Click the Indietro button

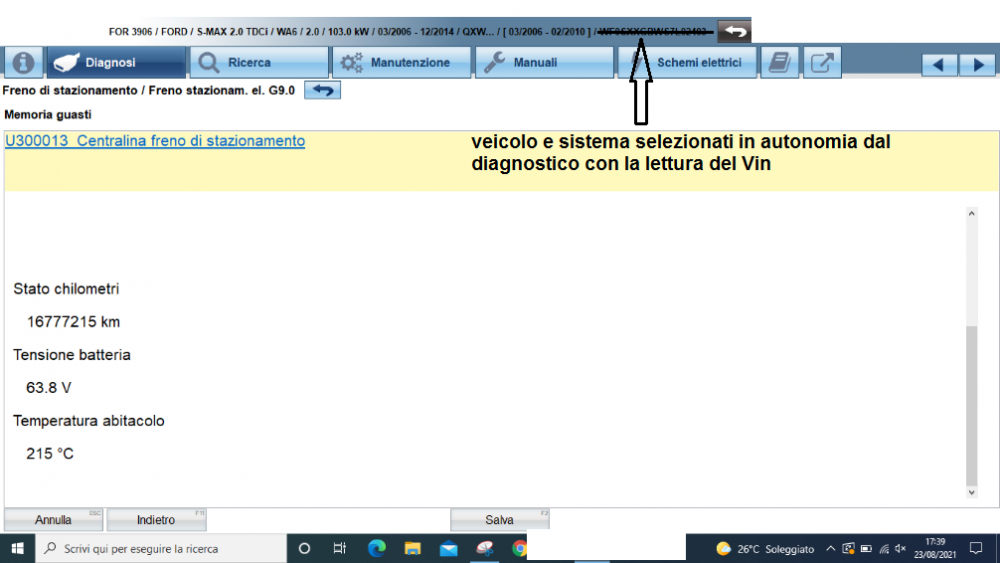coord(156,520)
